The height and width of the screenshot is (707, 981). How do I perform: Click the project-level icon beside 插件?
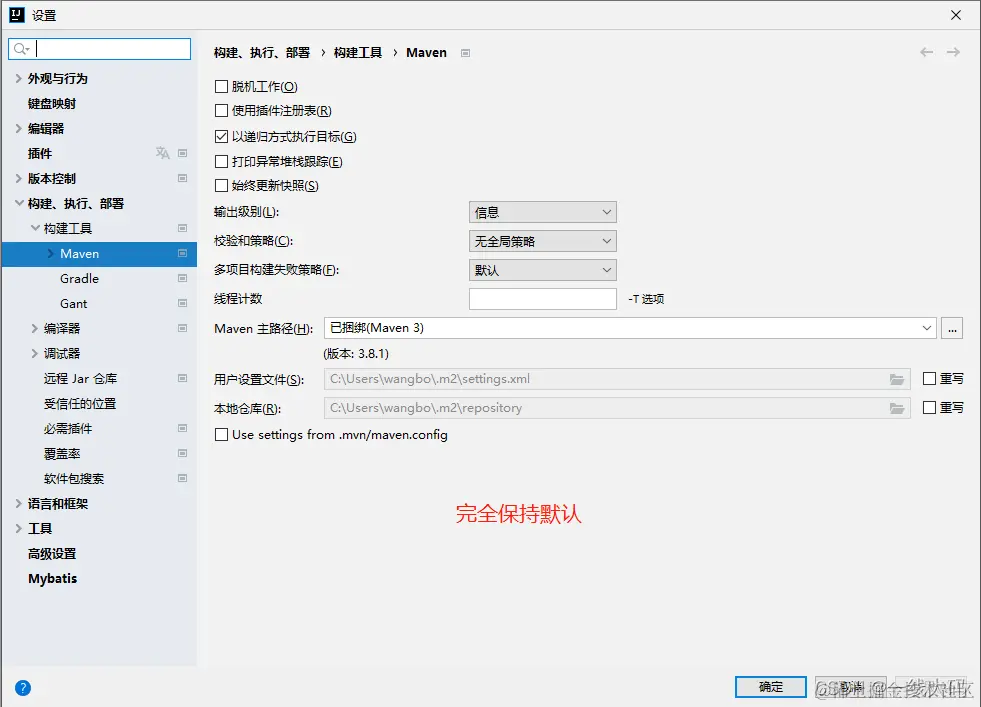(183, 153)
